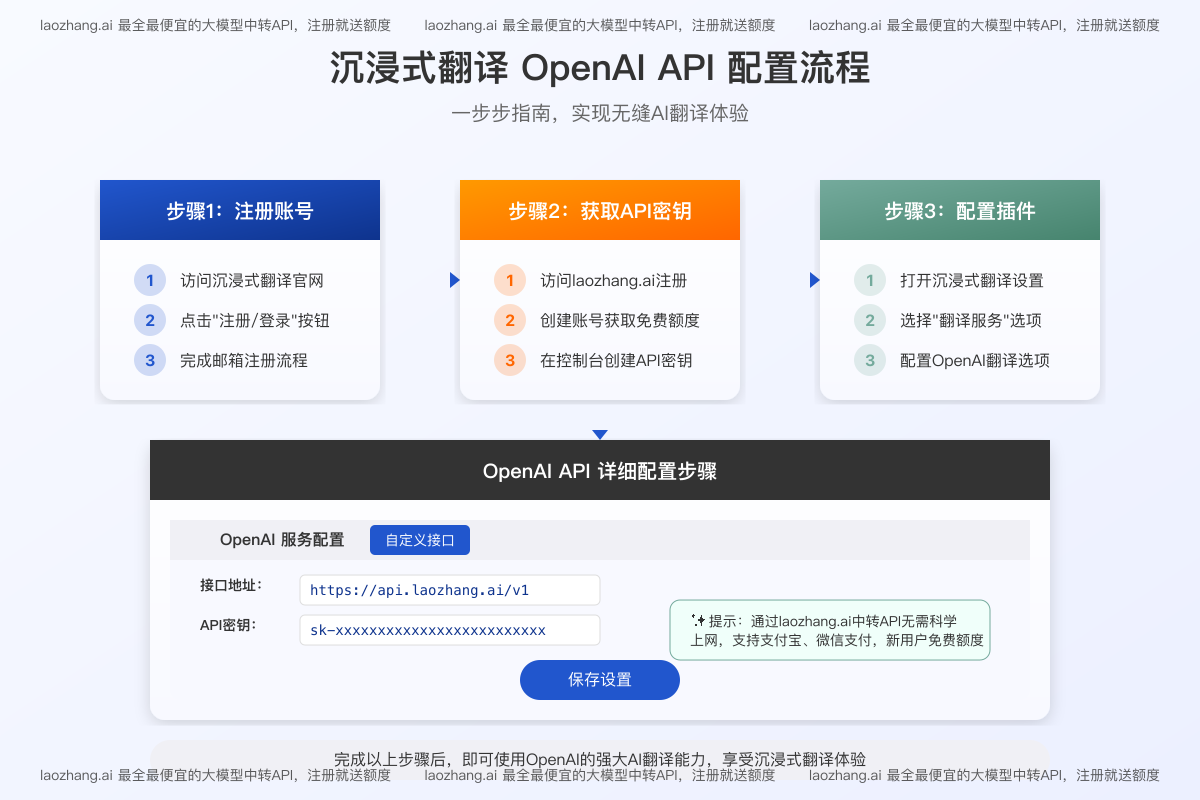This screenshot has width=1200, height=800.
Task: Click the text 配置OpenAI翻译选项
Action: click(975, 361)
